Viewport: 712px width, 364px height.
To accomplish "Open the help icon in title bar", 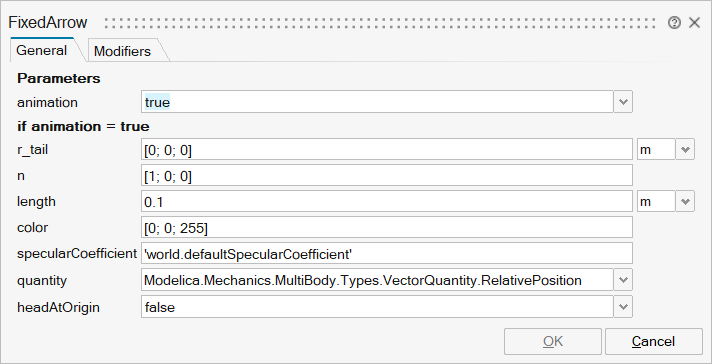I will coord(674,23).
